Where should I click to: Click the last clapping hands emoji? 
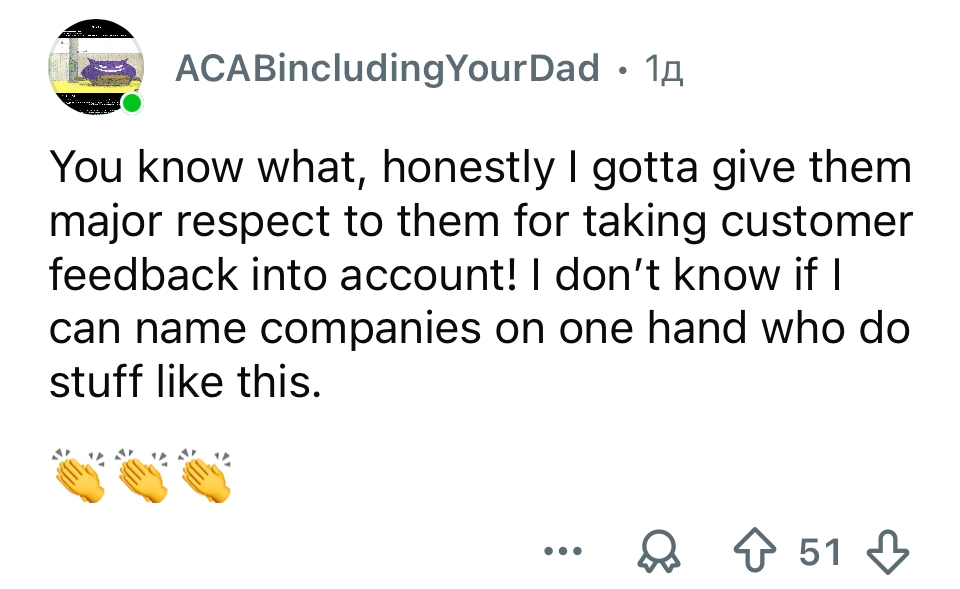point(203,475)
